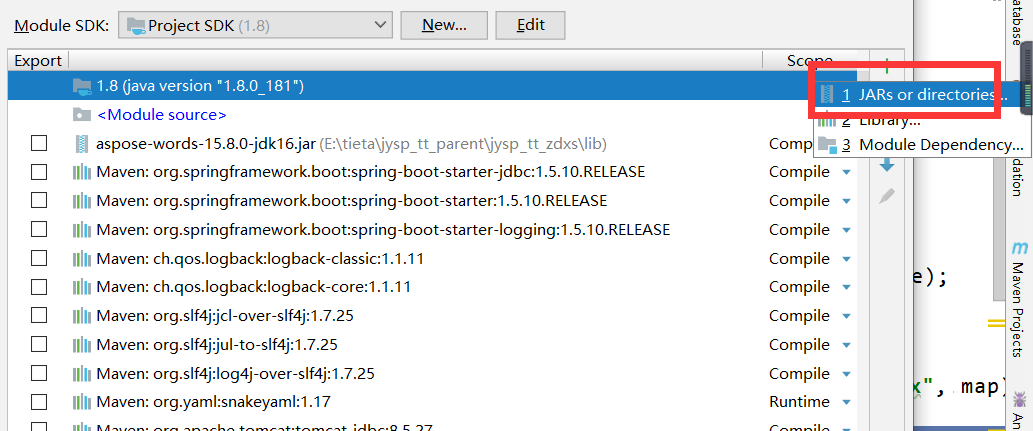Select Maven: org.yaml:snakeyaml:1.17 row
Image resolution: width=1033 pixels, height=431 pixels.
click(x=432, y=402)
